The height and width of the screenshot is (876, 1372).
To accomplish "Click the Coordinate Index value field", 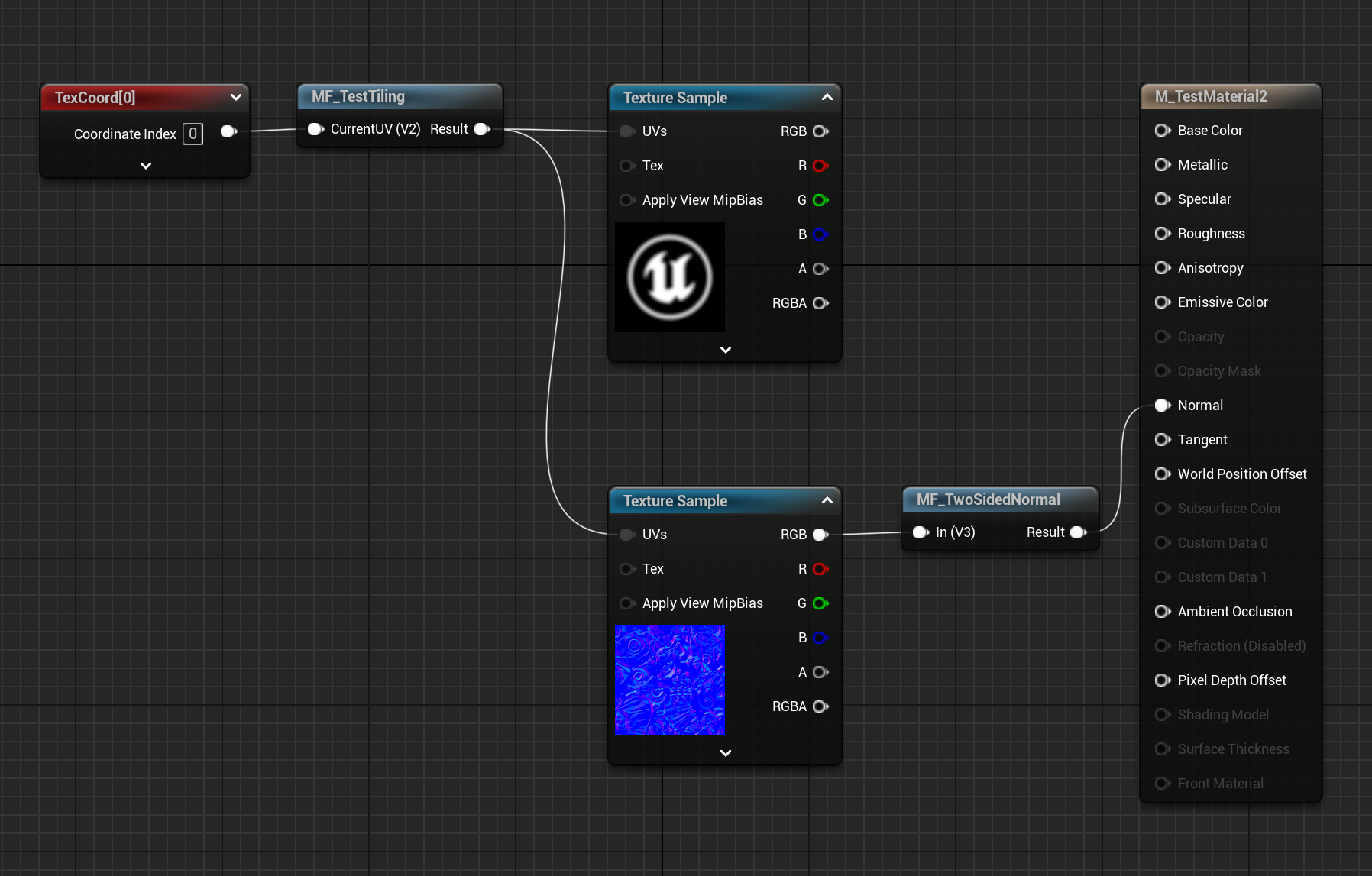I will click(193, 134).
